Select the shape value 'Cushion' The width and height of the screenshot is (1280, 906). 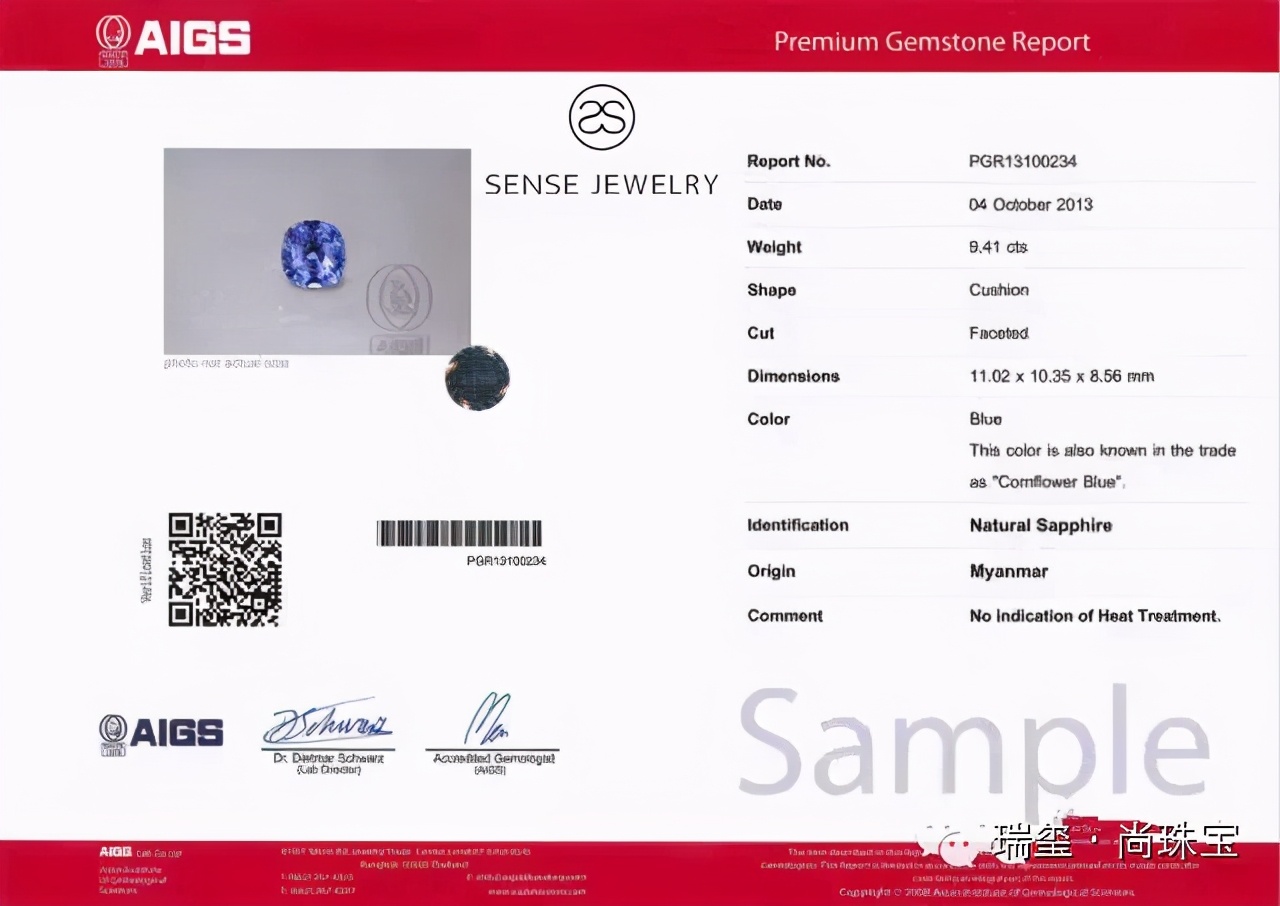(x=999, y=290)
